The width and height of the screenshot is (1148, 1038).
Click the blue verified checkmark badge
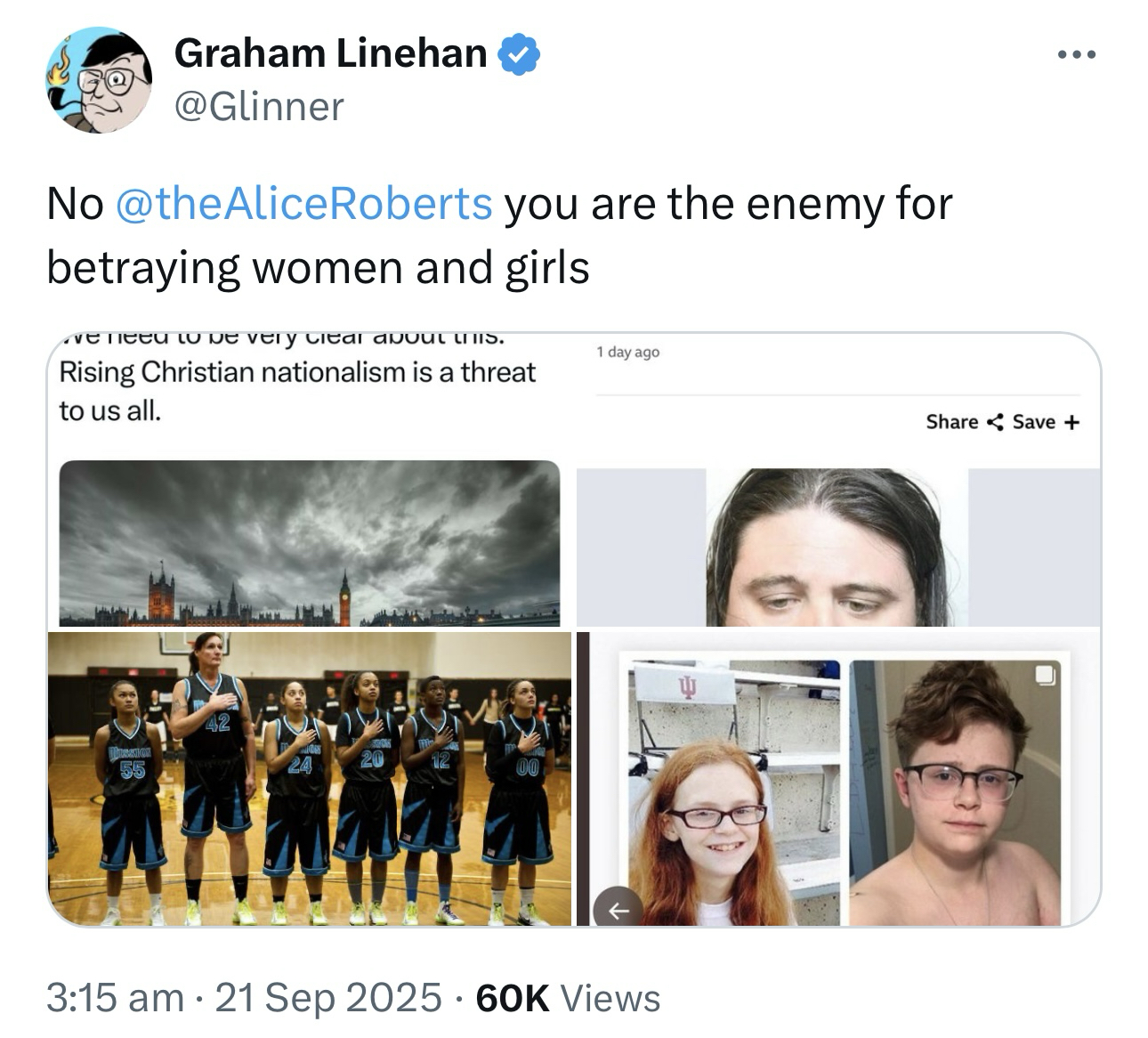pos(519,55)
